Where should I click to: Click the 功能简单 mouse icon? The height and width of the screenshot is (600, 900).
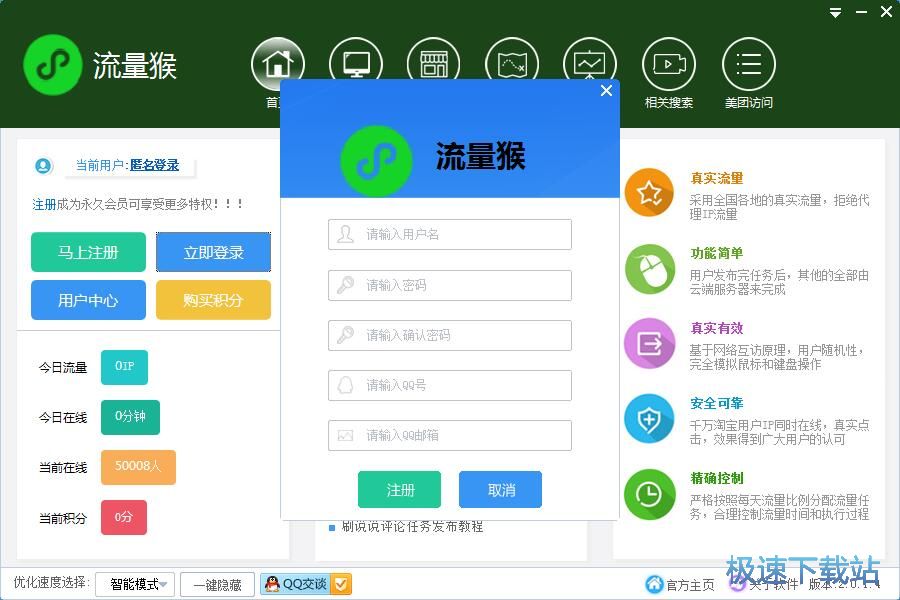(650, 269)
